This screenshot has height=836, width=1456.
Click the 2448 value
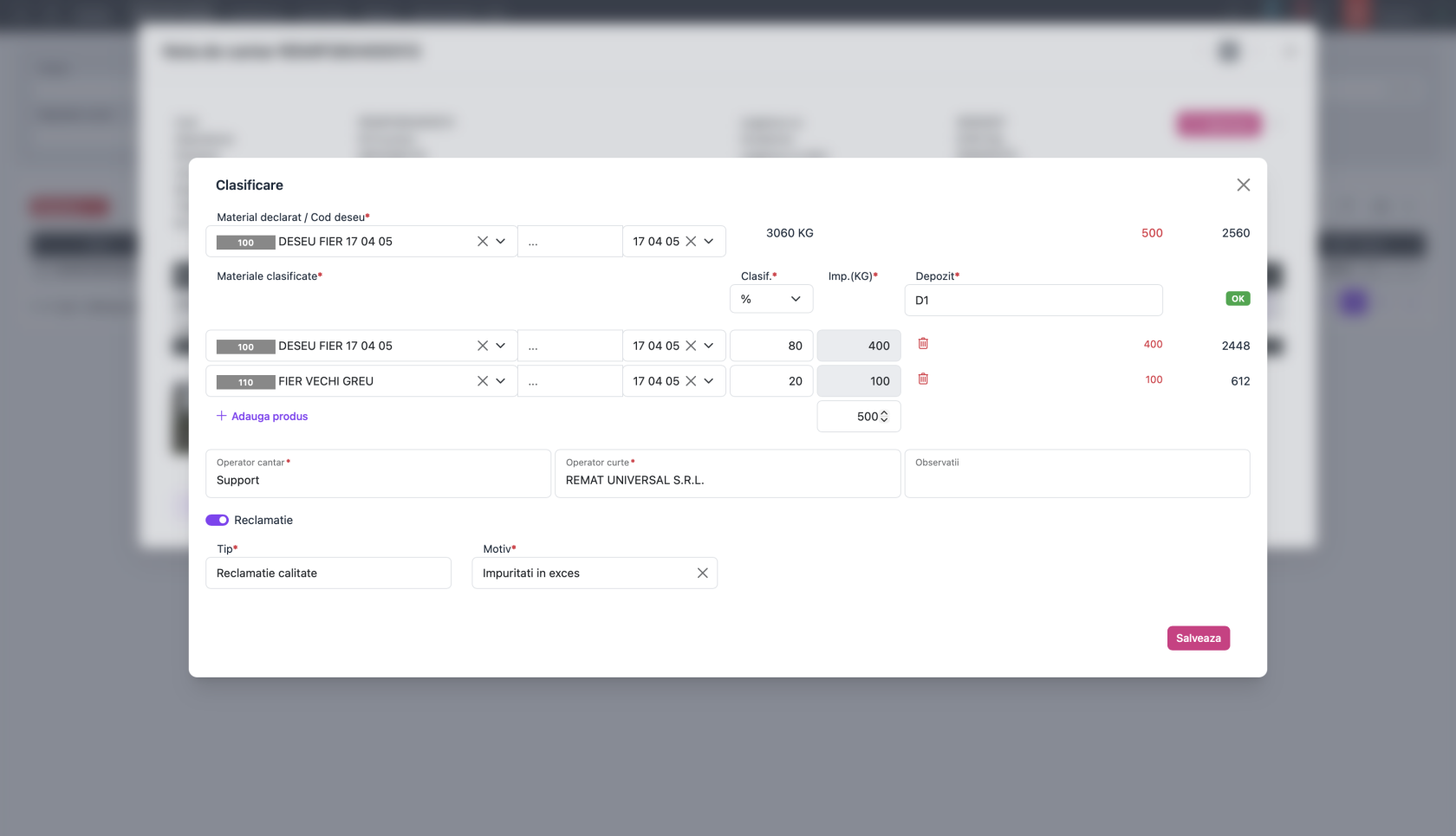tap(1236, 346)
